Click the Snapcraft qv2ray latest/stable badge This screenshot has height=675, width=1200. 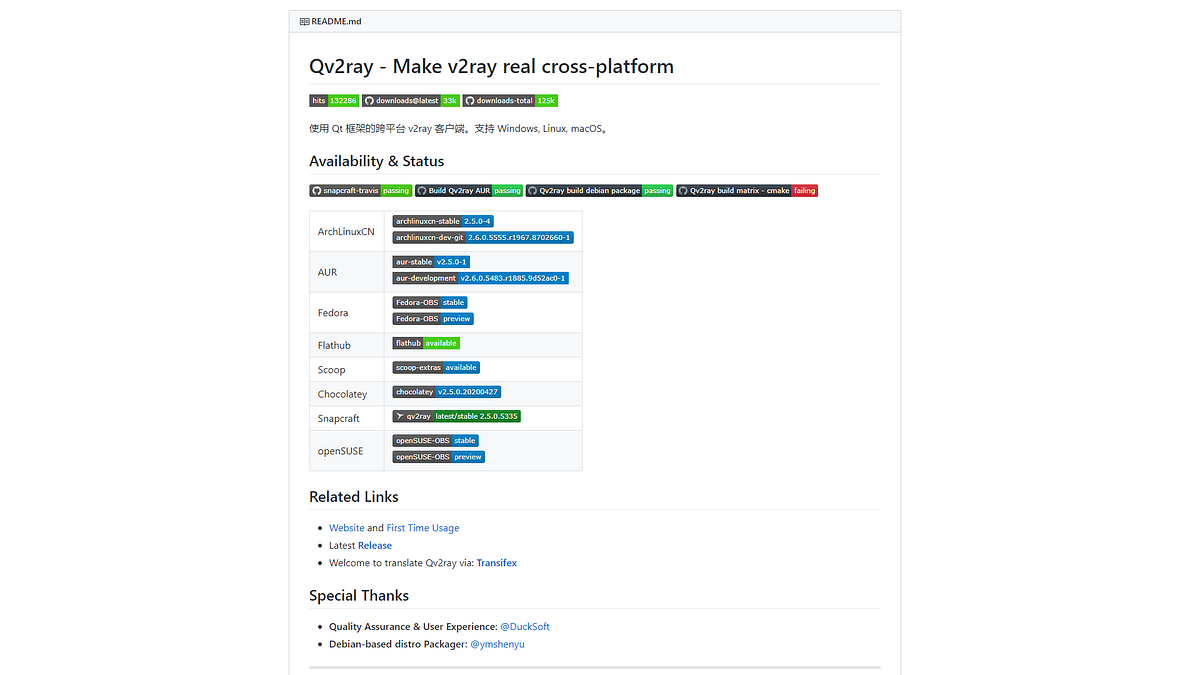456,416
